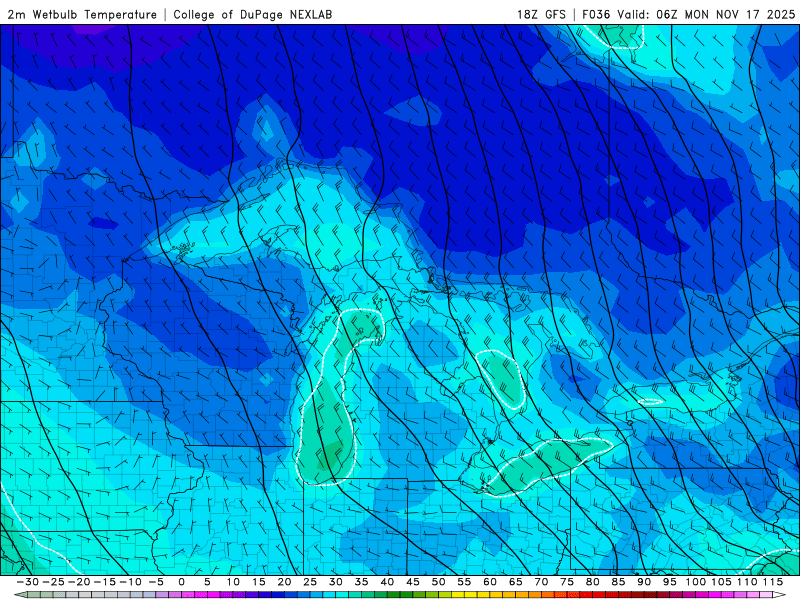The width and height of the screenshot is (800, 600).
Task: Click the "18Z GFS" model run label
Action: 541,15
